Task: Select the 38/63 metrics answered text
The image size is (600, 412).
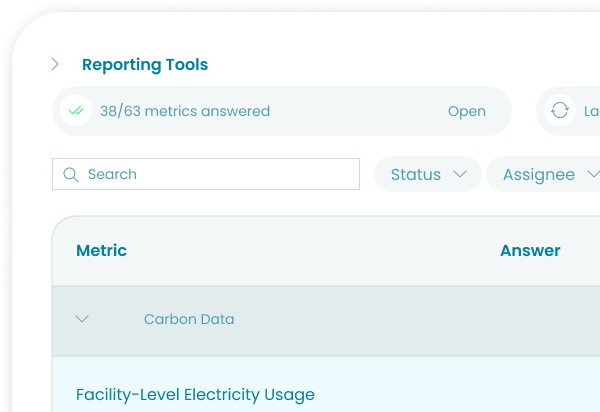Action: coord(185,111)
